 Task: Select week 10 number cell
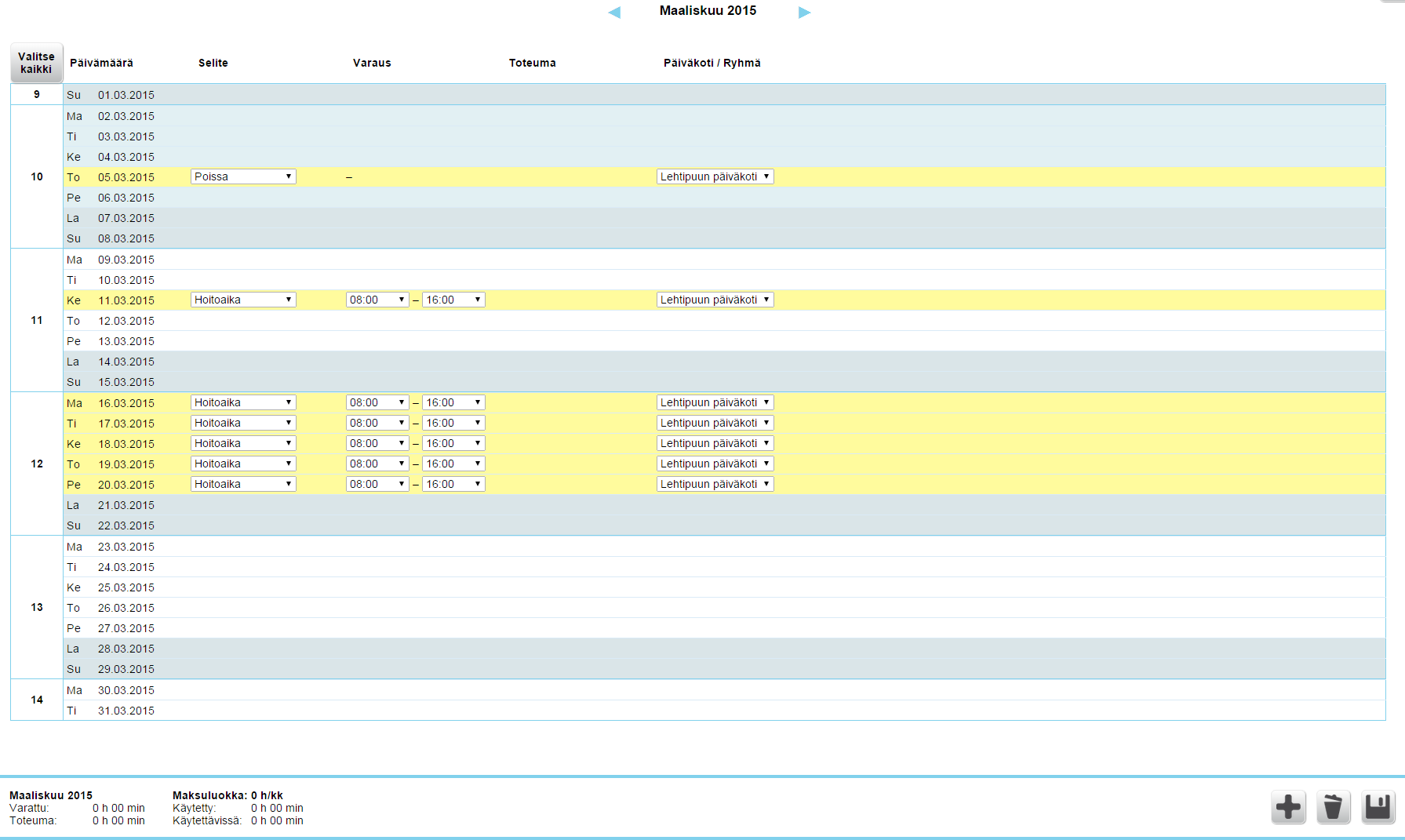[x=37, y=176]
